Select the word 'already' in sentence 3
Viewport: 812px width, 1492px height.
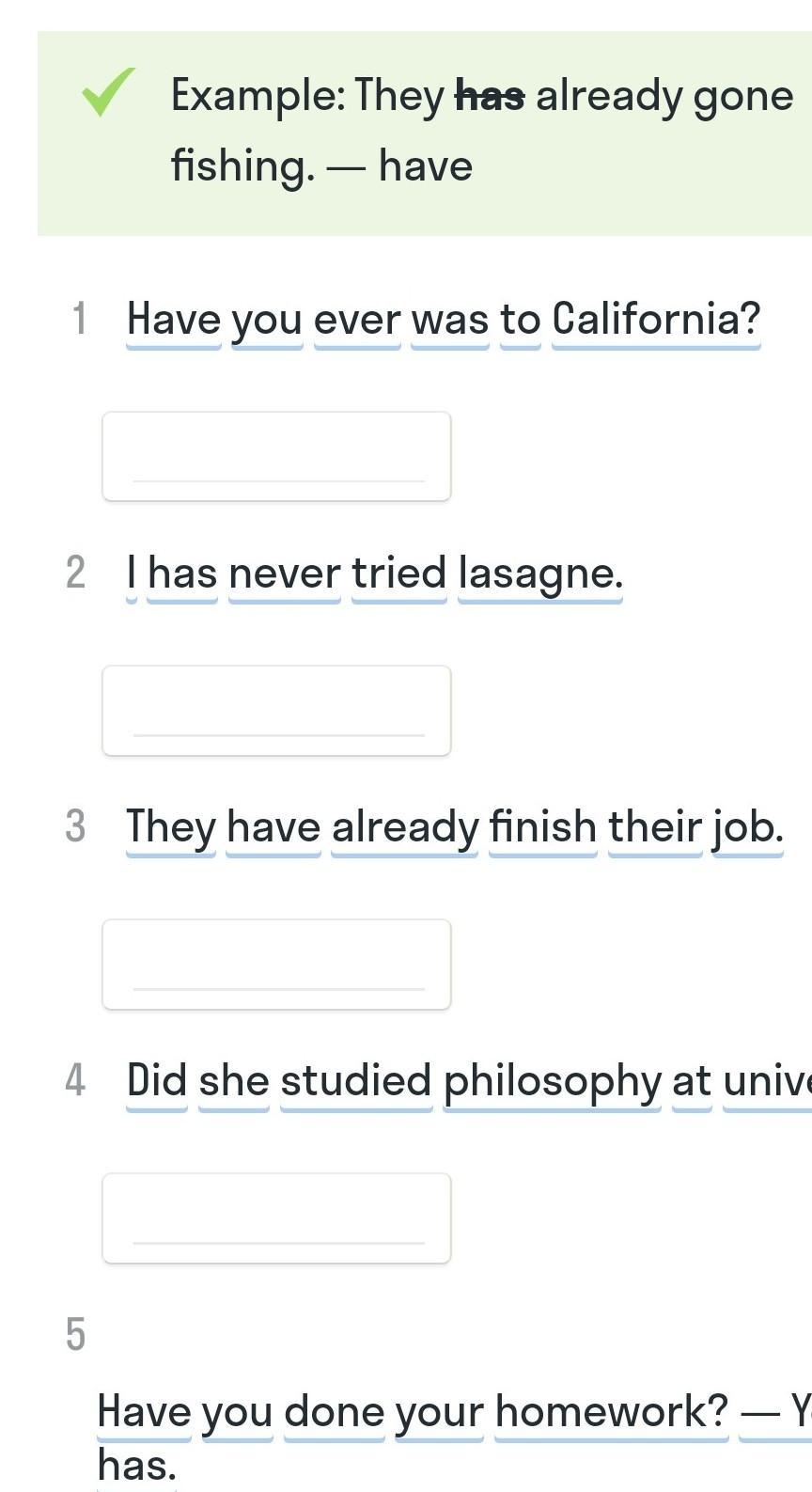pyautogui.click(x=405, y=827)
